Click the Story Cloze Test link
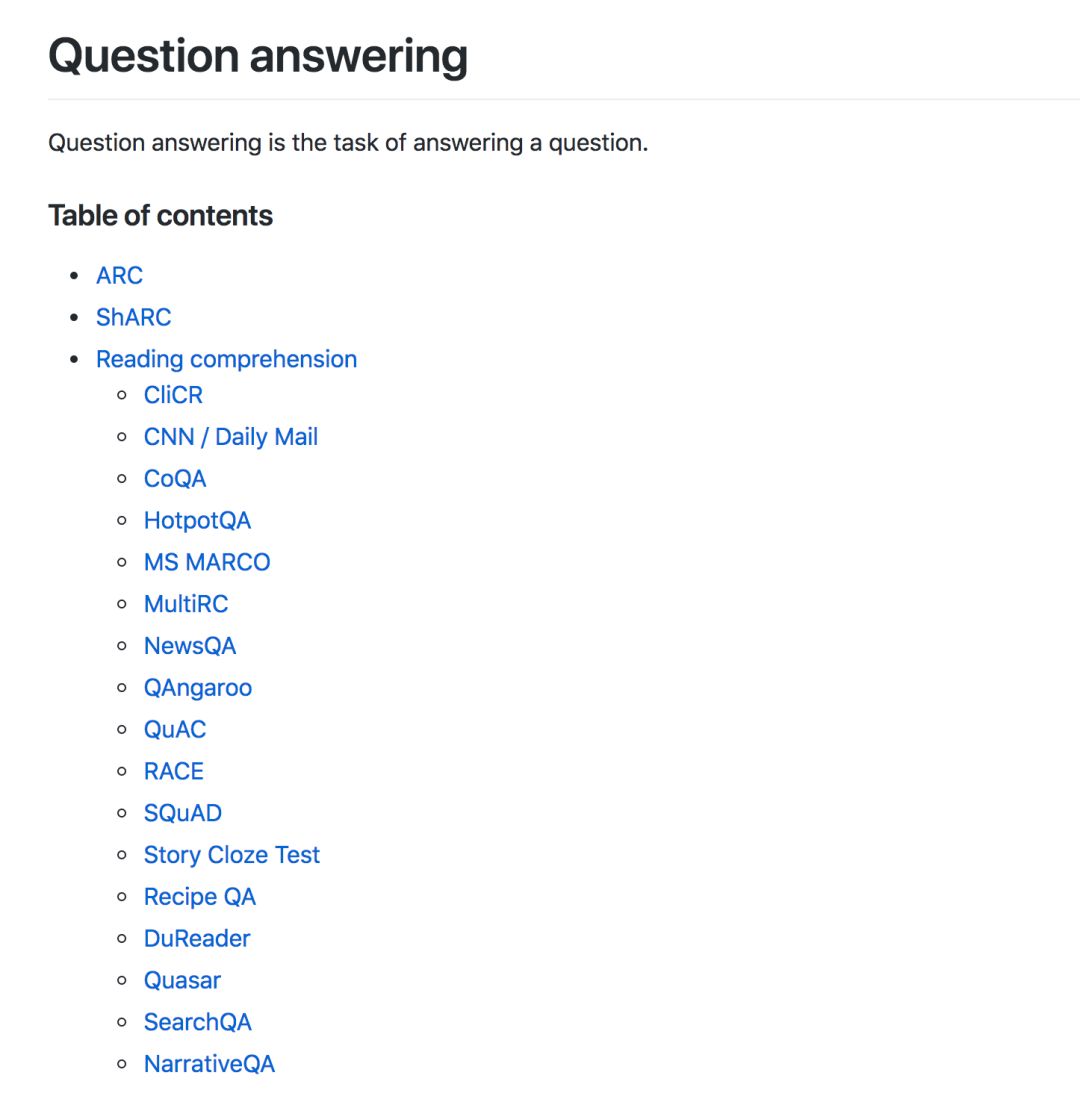 coord(231,855)
